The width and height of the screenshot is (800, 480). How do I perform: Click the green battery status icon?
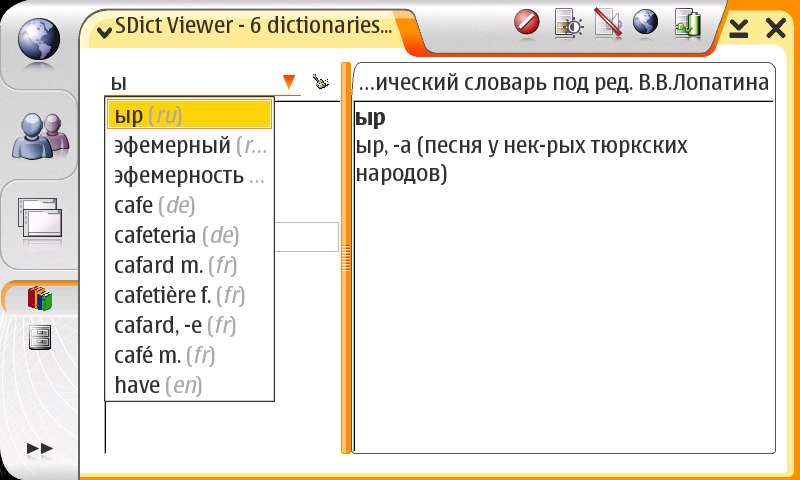[x=687, y=22]
